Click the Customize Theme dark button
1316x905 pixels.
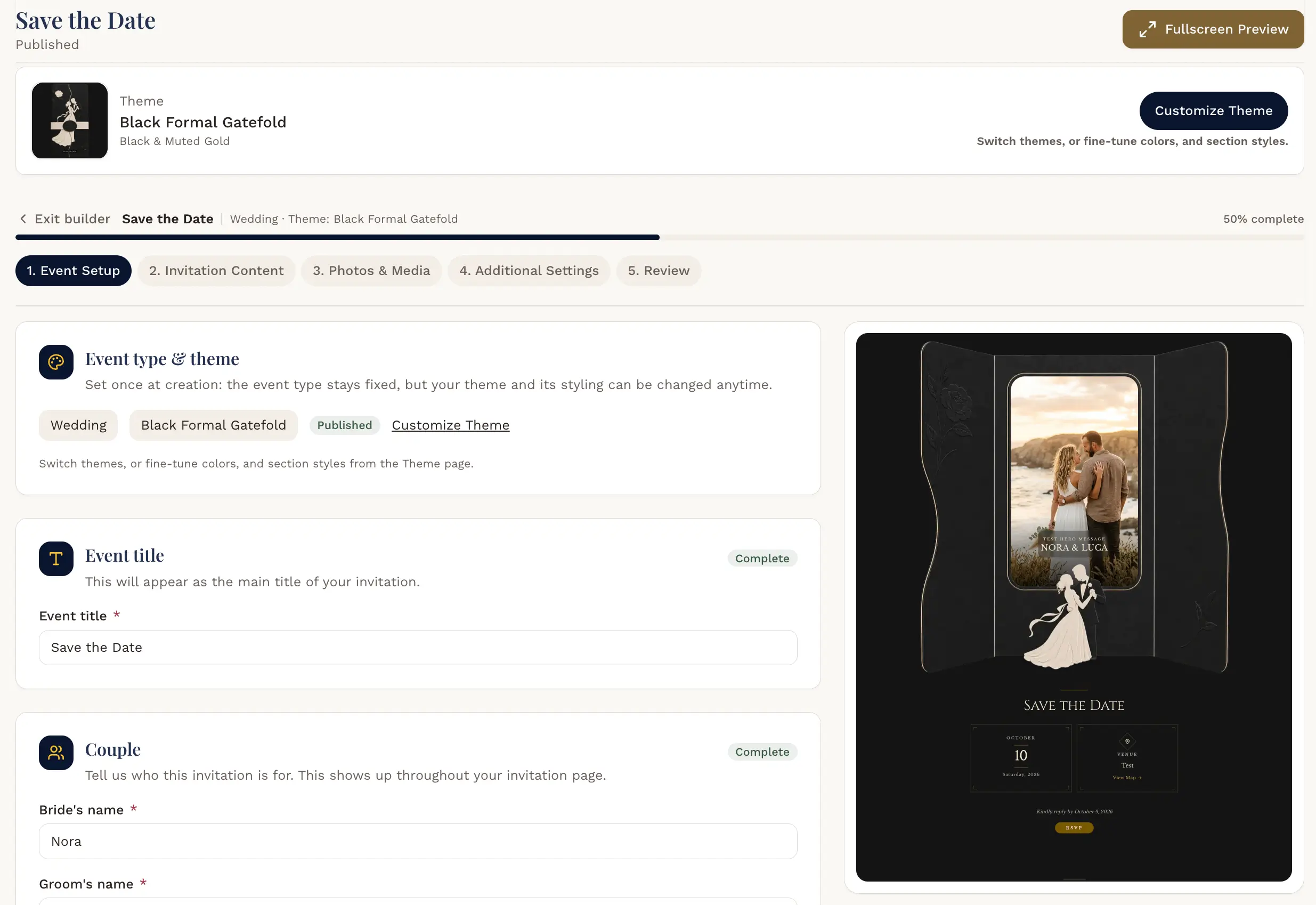tap(1213, 110)
